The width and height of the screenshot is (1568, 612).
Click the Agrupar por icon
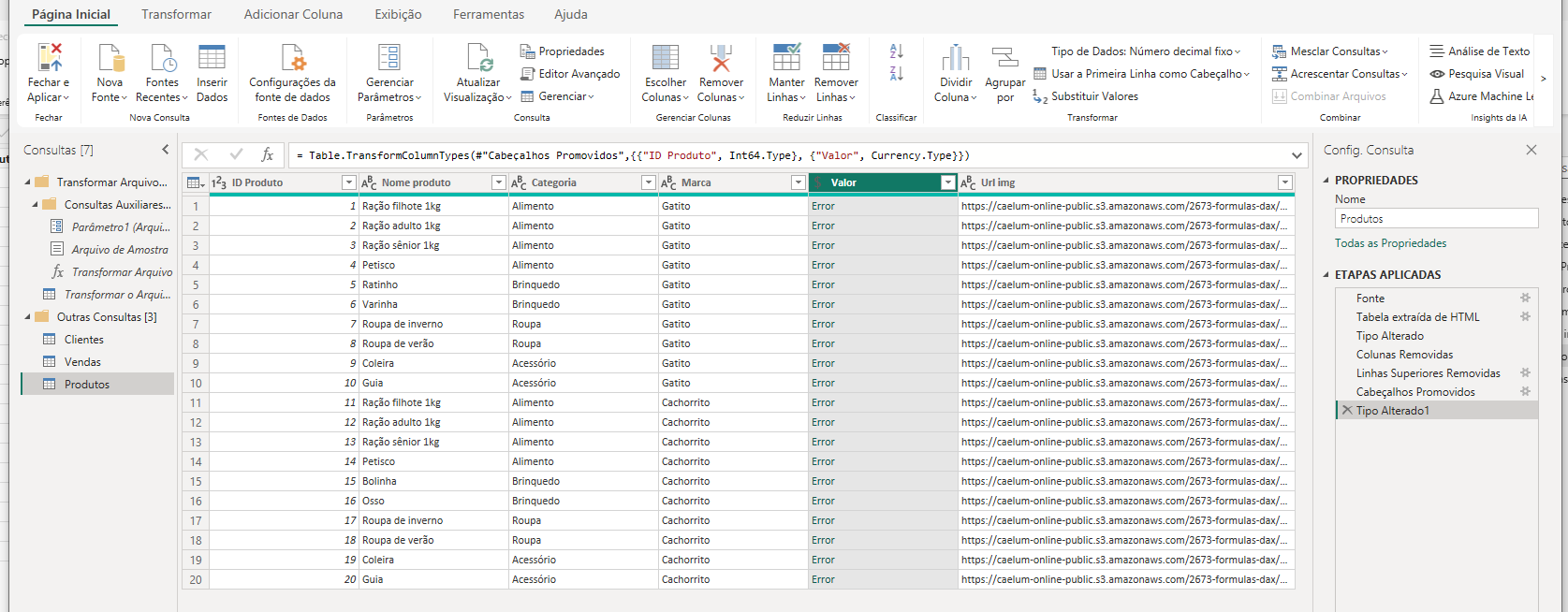click(x=1004, y=58)
